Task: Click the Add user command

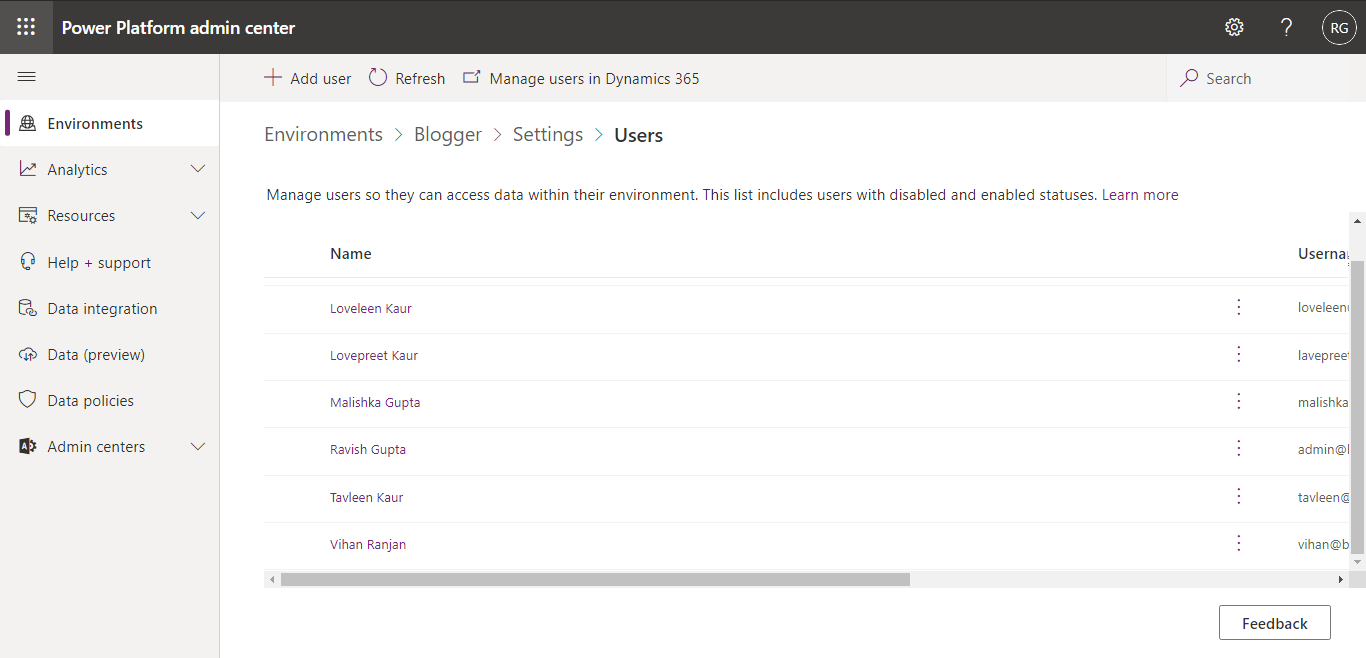Action: click(x=308, y=78)
